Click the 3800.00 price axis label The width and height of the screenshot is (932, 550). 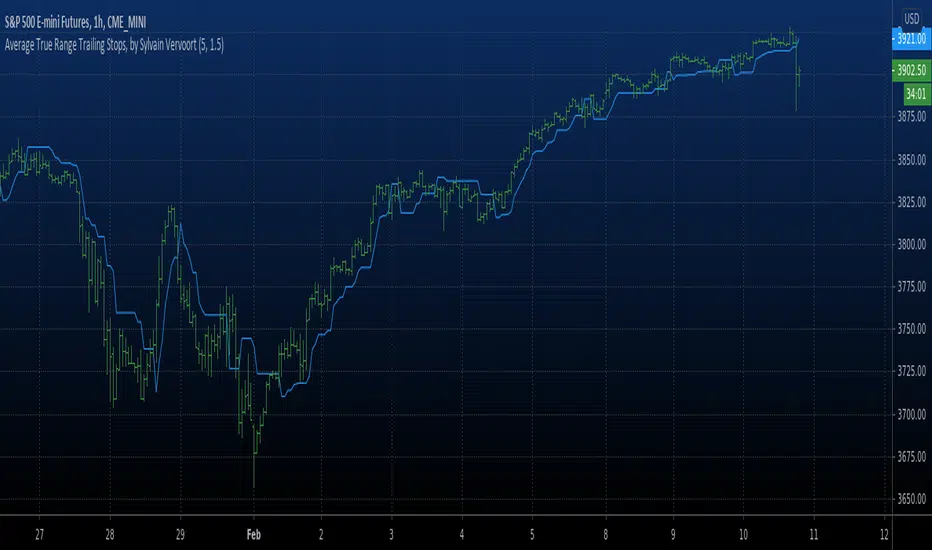point(911,244)
